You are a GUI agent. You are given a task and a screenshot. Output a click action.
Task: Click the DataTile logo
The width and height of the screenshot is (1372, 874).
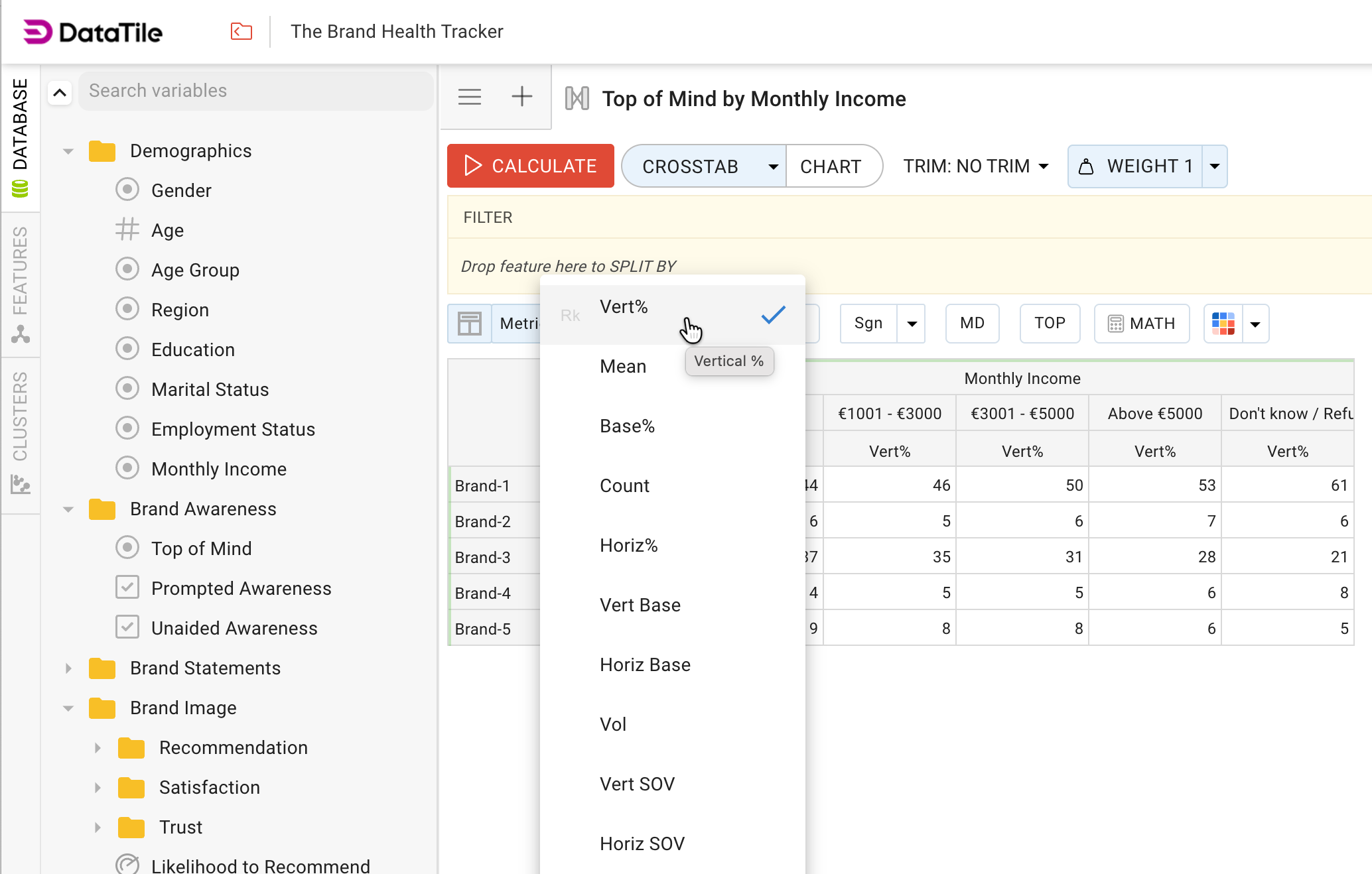point(93,32)
